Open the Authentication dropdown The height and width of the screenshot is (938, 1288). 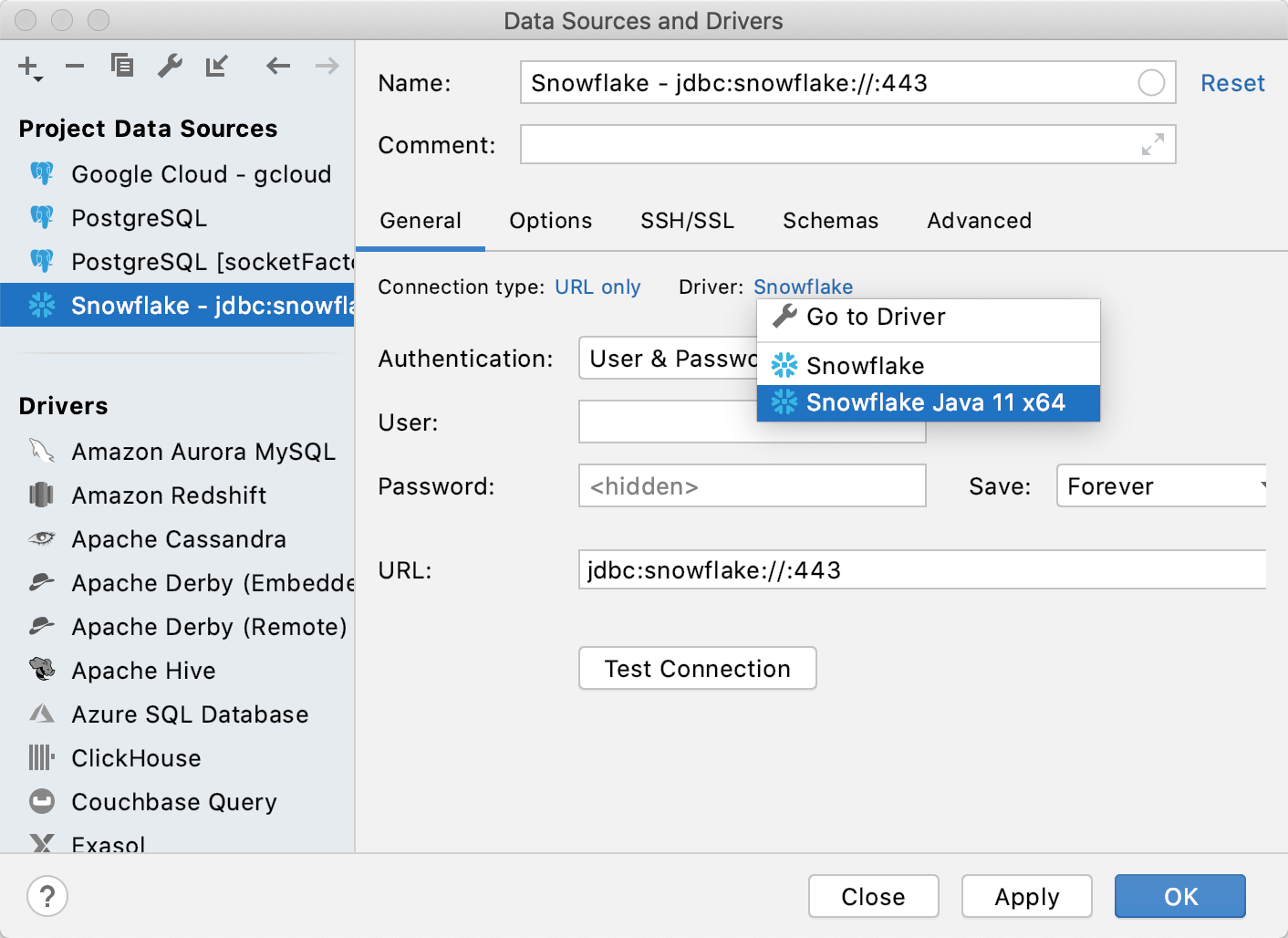tap(669, 359)
